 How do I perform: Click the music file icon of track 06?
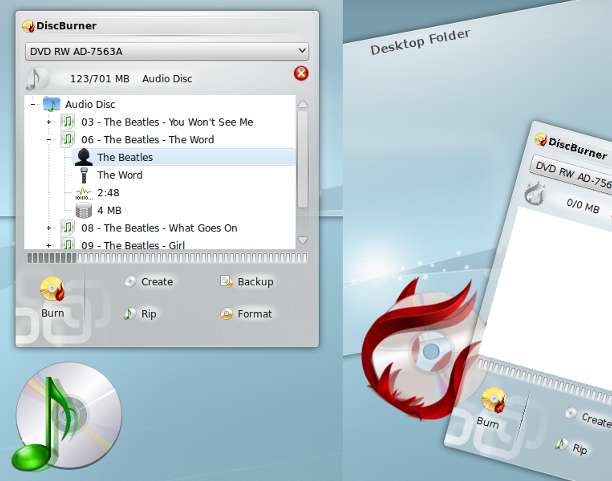coord(68,139)
